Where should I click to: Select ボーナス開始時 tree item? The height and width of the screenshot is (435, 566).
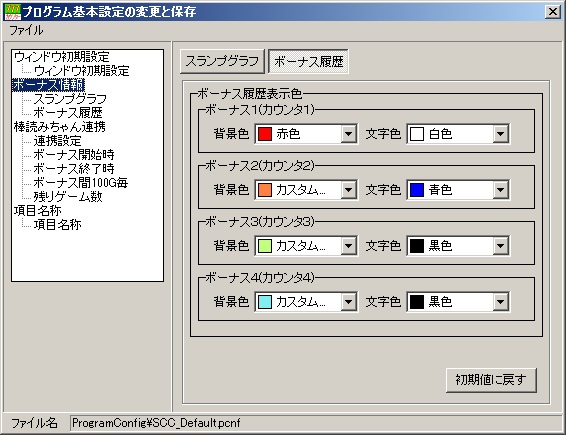pyautogui.click(x=74, y=155)
